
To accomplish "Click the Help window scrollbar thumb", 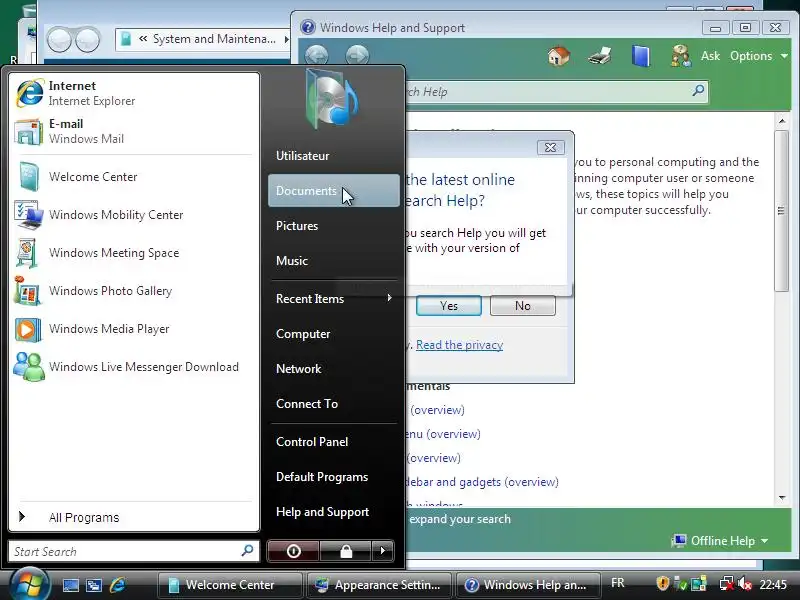I will (782, 211).
